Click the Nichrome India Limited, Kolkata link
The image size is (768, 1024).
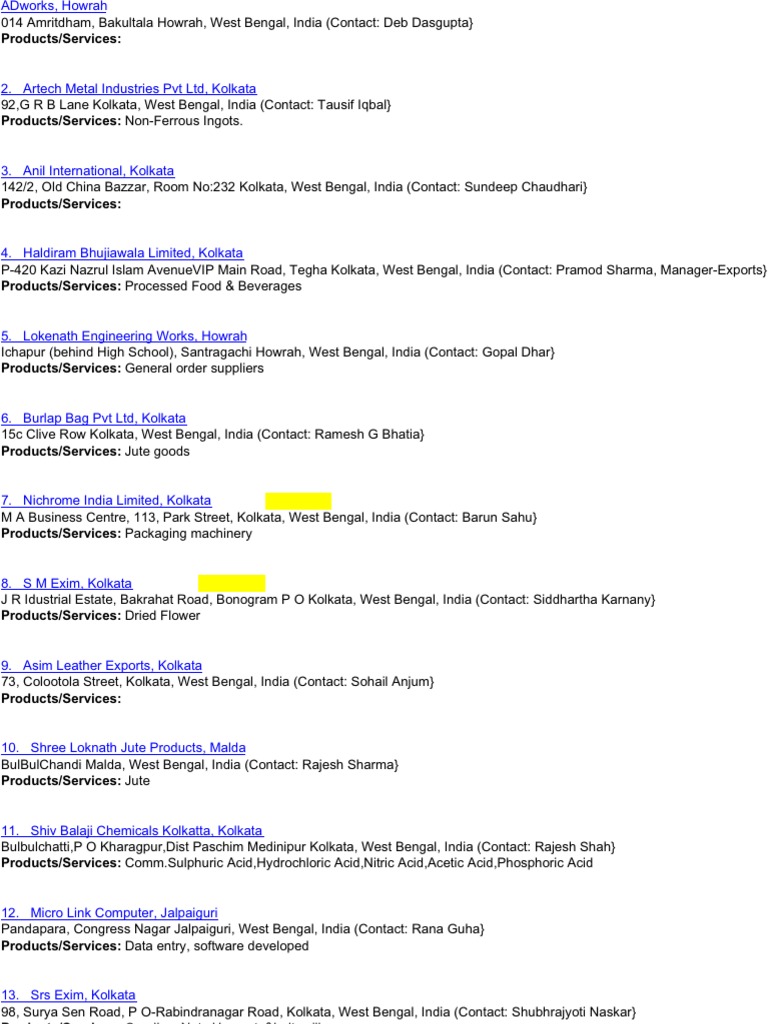coord(106,500)
